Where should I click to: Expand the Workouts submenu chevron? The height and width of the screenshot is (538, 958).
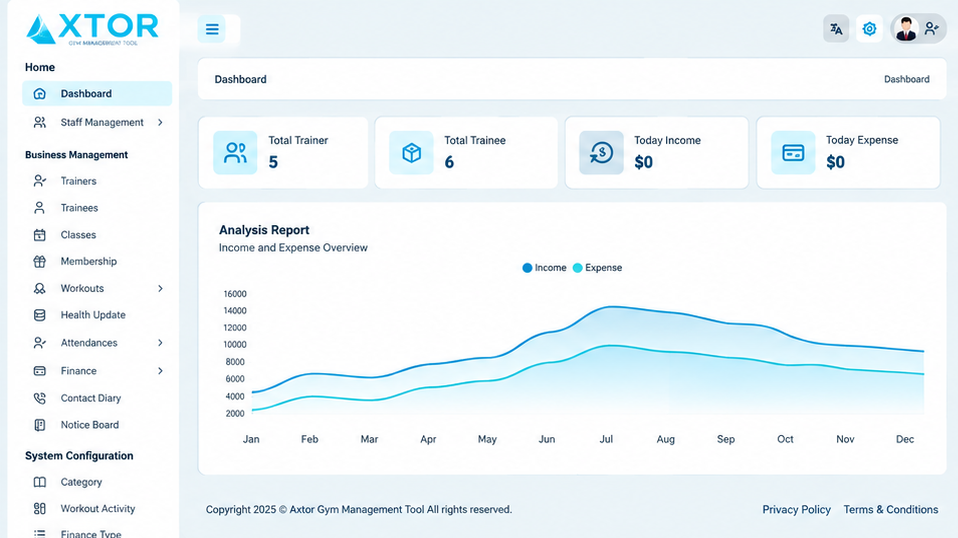point(160,288)
